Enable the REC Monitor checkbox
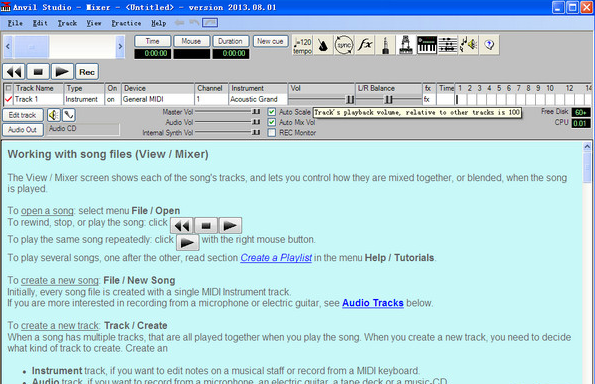This screenshot has width=595, height=384. 271,132
